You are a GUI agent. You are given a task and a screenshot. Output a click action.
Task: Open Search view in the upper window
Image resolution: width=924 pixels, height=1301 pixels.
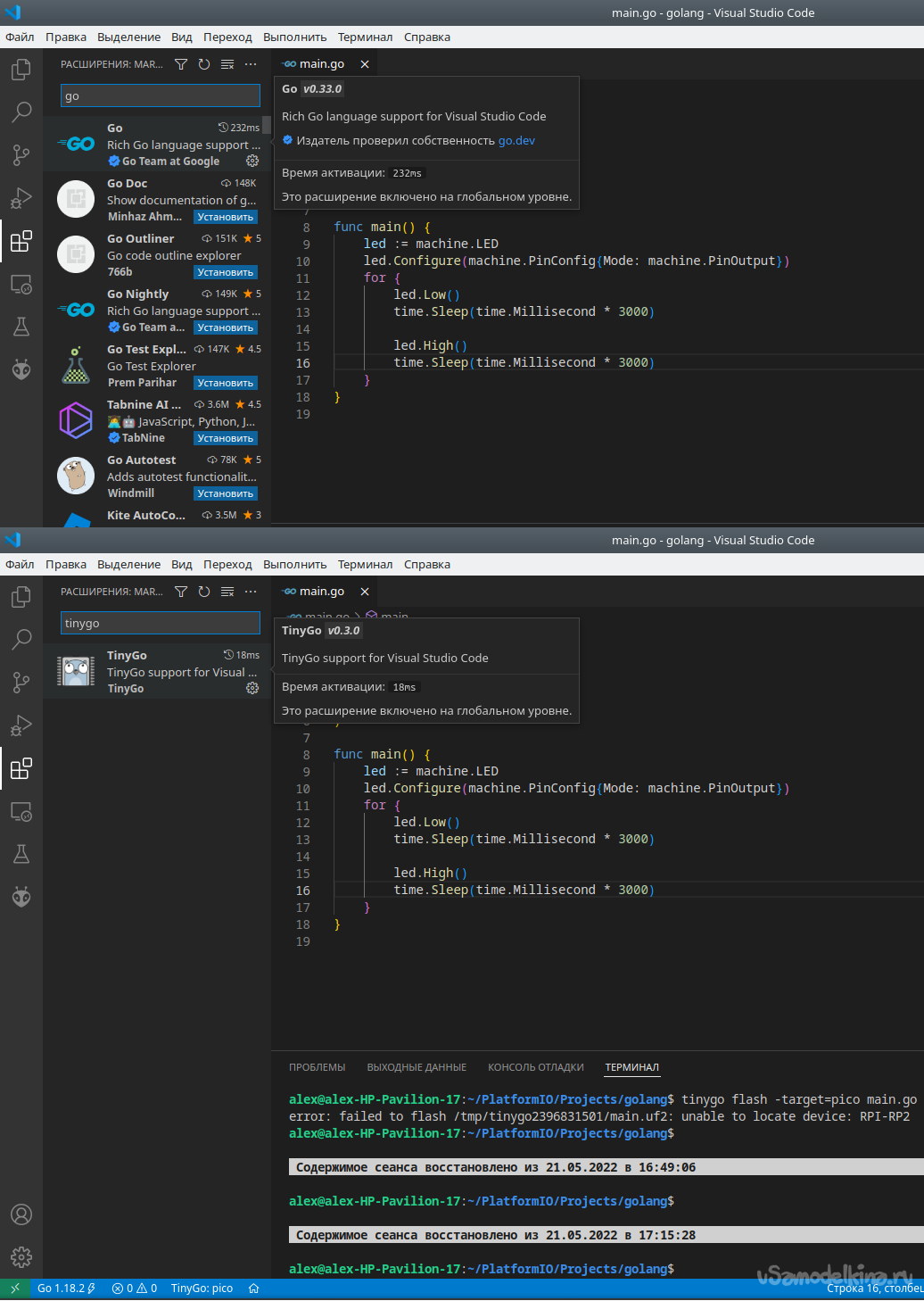(x=21, y=112)
